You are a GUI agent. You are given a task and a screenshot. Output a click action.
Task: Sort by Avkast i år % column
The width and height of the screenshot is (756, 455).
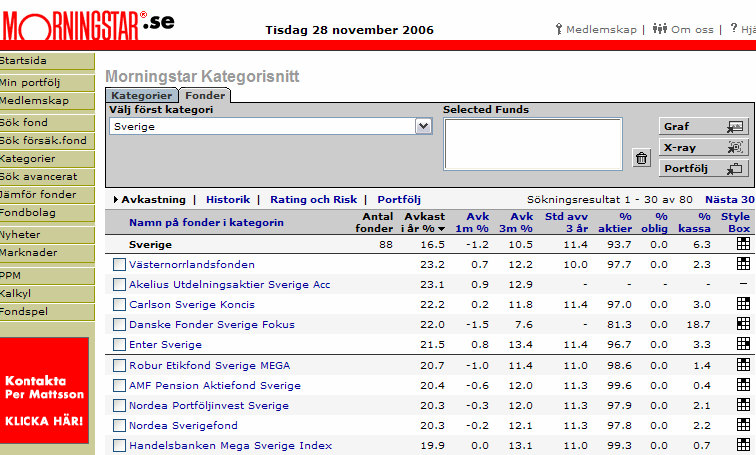[423, 222]
